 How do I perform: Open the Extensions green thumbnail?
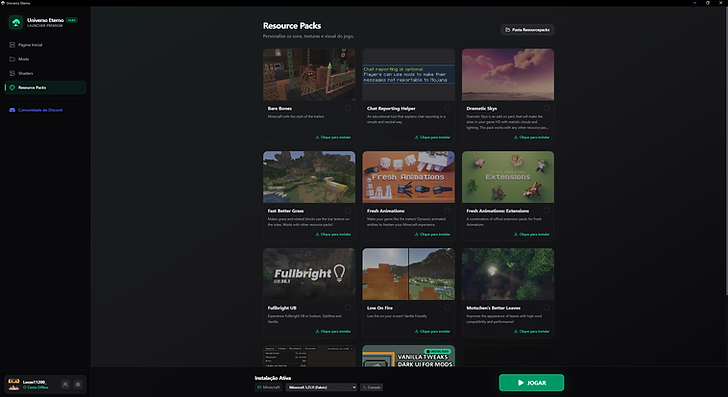coord(508,177)
